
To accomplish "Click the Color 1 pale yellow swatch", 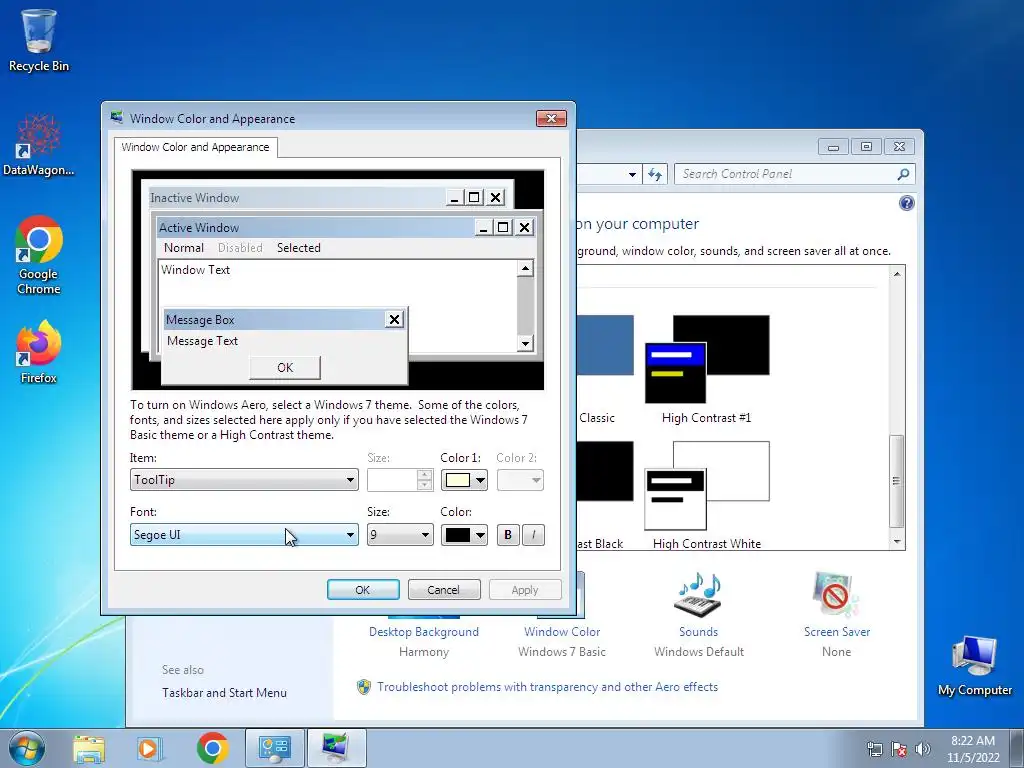I will point(457,481).
